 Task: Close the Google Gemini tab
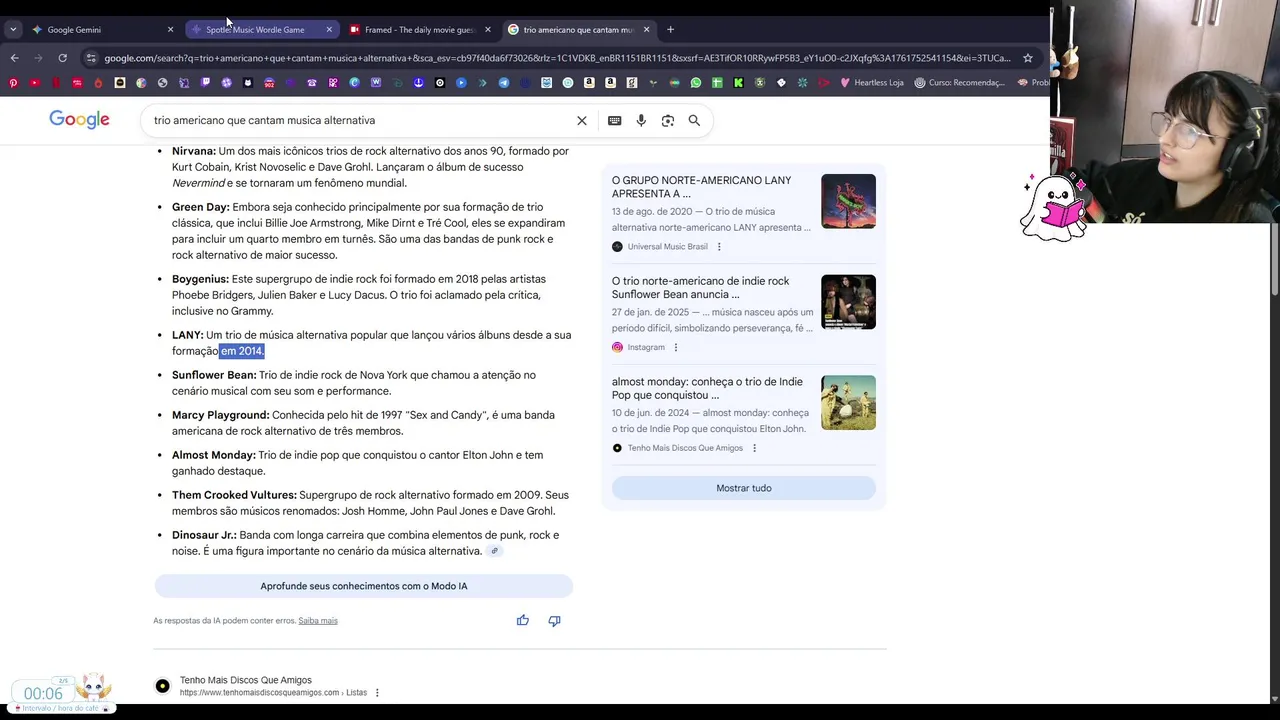point(170,29)
